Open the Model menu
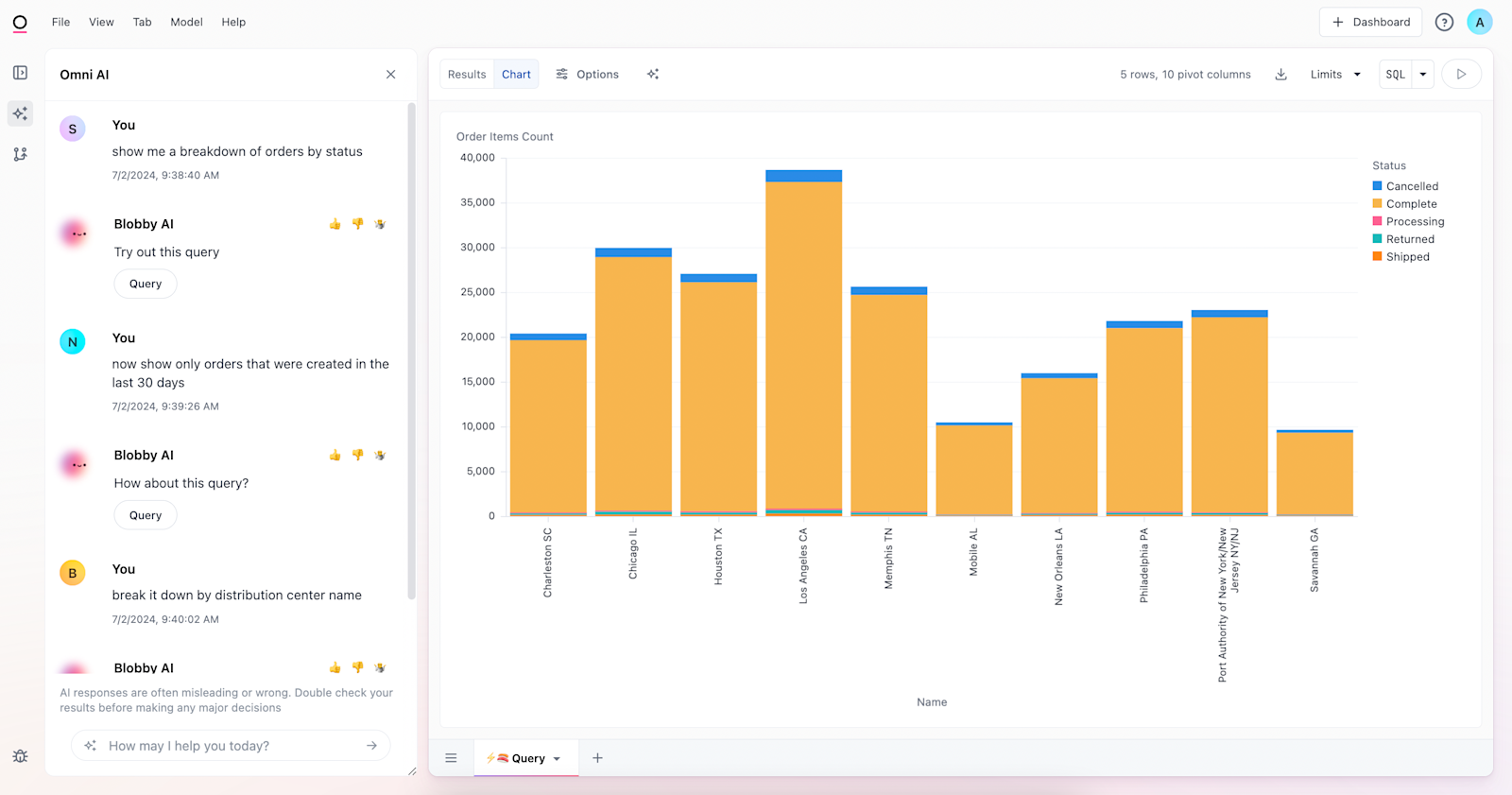The image size is (1512, 795). pos(186,22)
